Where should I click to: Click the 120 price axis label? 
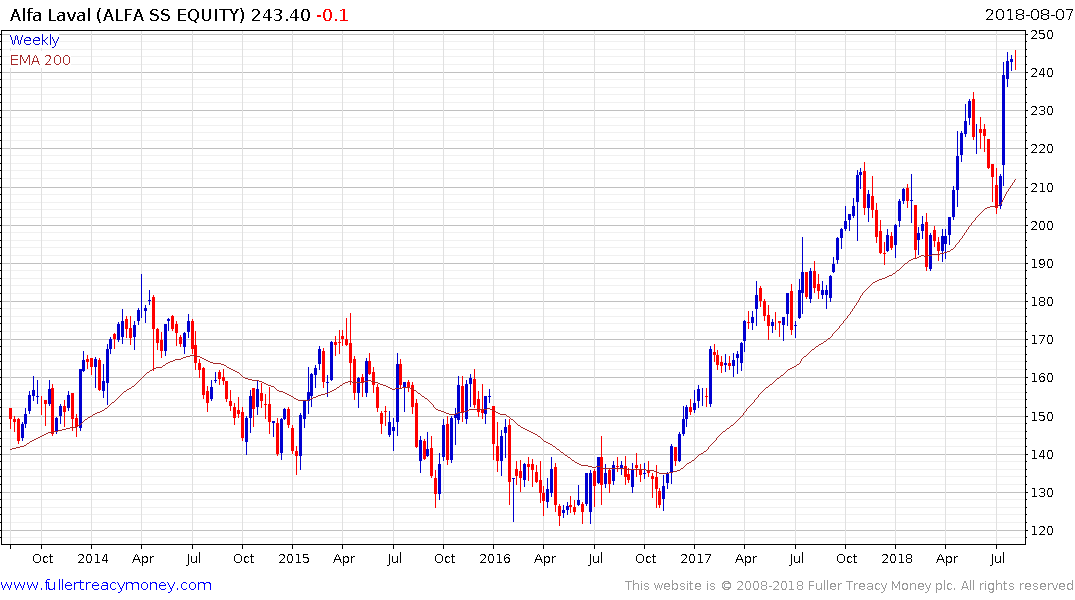(1042, 531)
